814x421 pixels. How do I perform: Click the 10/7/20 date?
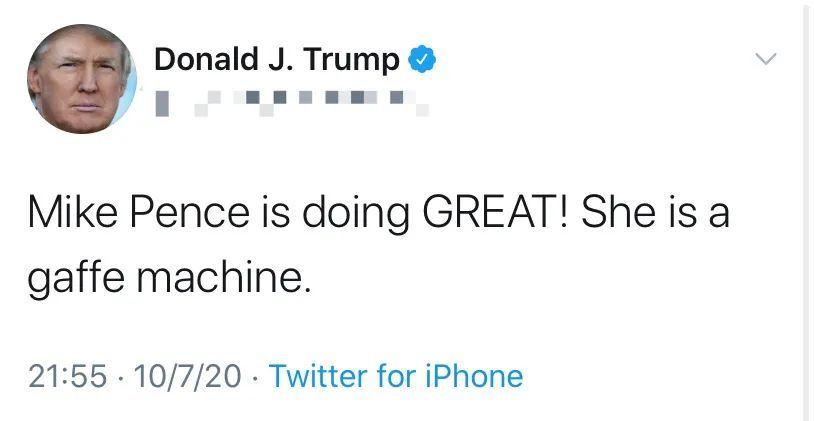click(187, 376)
